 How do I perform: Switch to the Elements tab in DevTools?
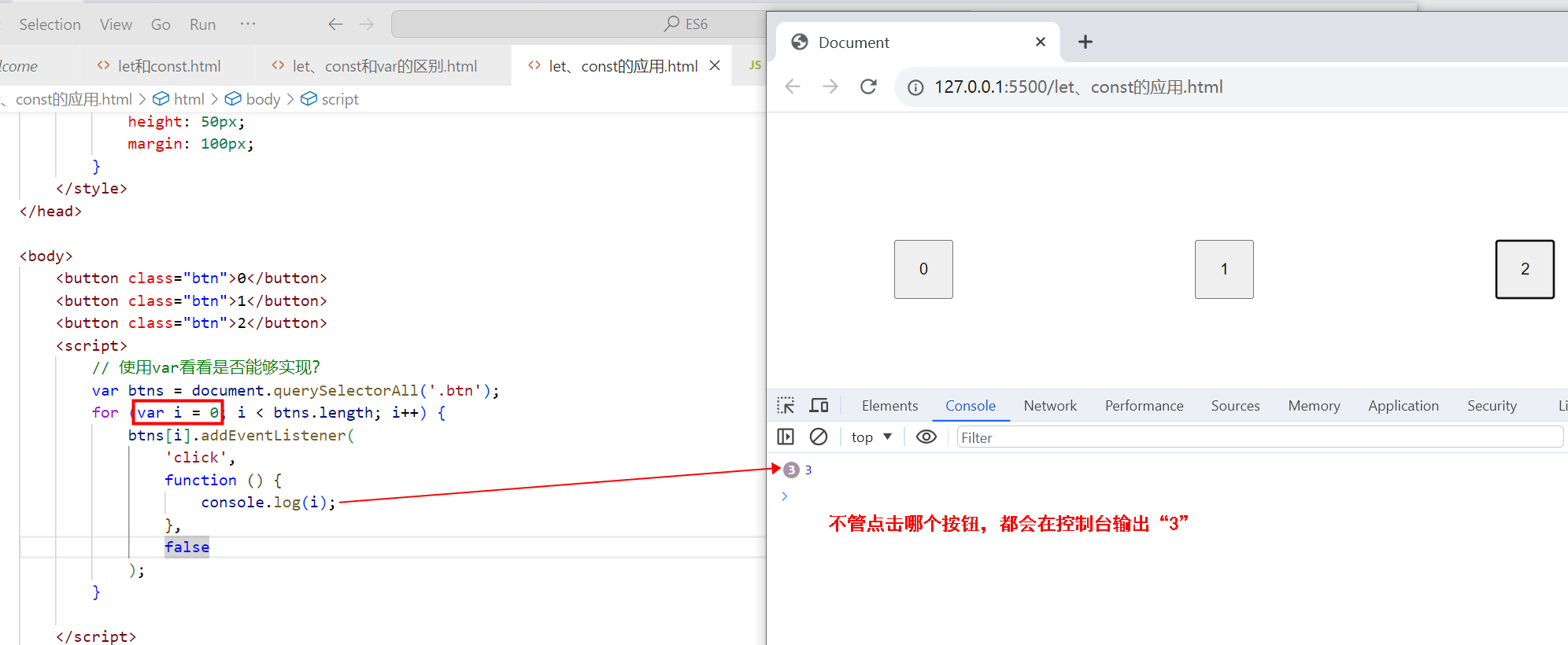(889, 406)
